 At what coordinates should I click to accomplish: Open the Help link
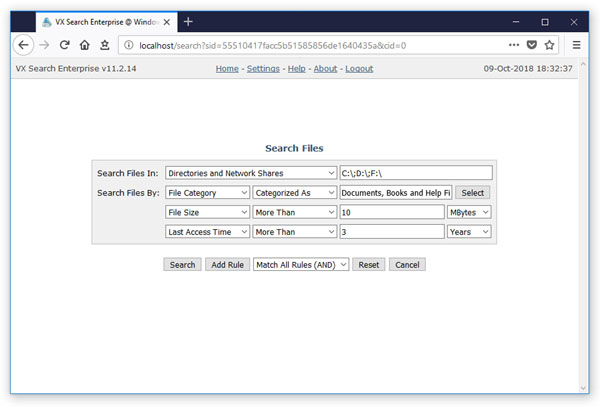(297, 69)
